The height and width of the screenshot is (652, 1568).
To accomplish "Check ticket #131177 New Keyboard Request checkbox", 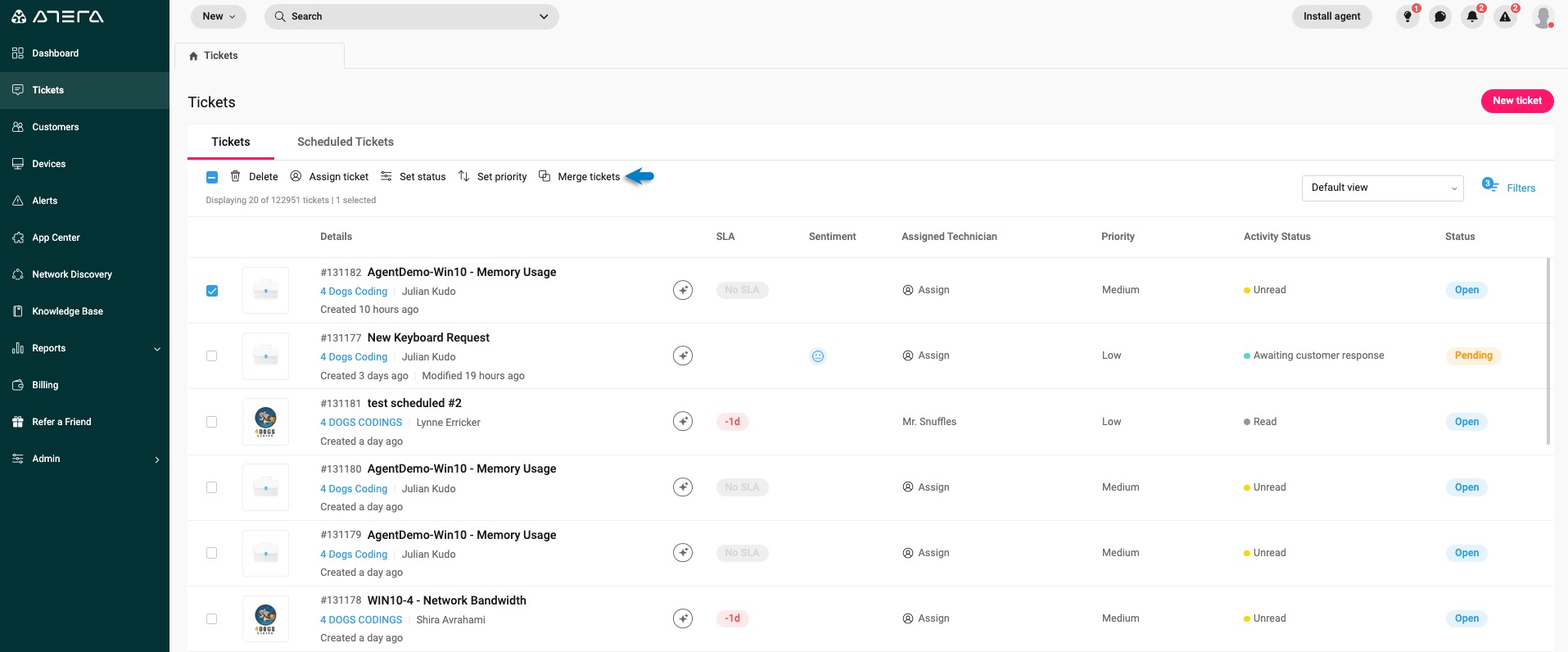I will click(x=212, y=356).
